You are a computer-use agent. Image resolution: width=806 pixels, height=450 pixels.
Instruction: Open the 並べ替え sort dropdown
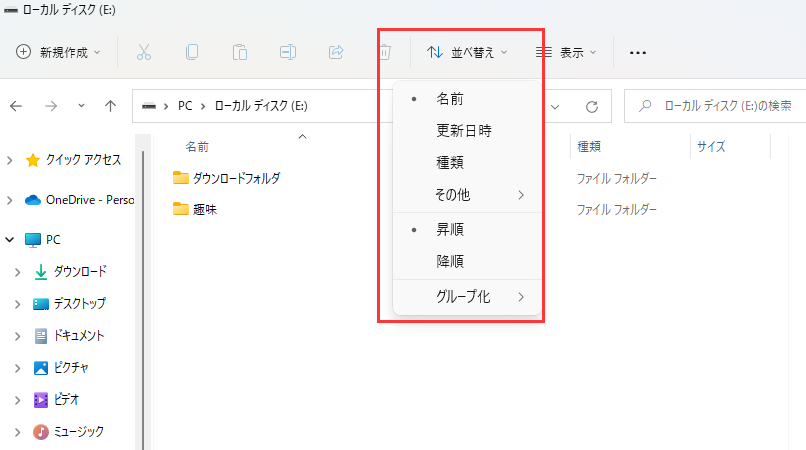coord(467,52)
